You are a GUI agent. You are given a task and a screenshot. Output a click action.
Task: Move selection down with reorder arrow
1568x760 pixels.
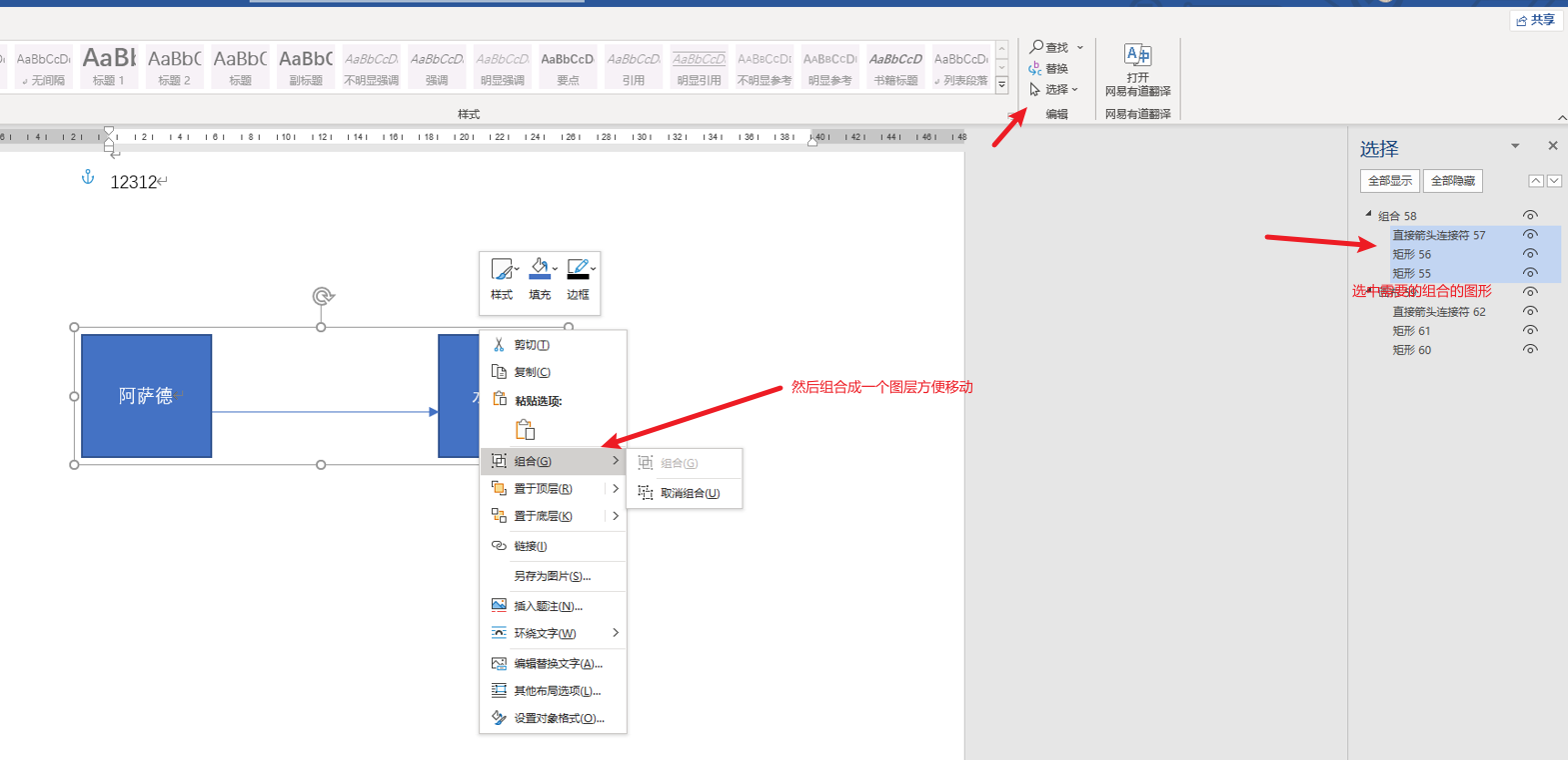tap(1554, 181)
